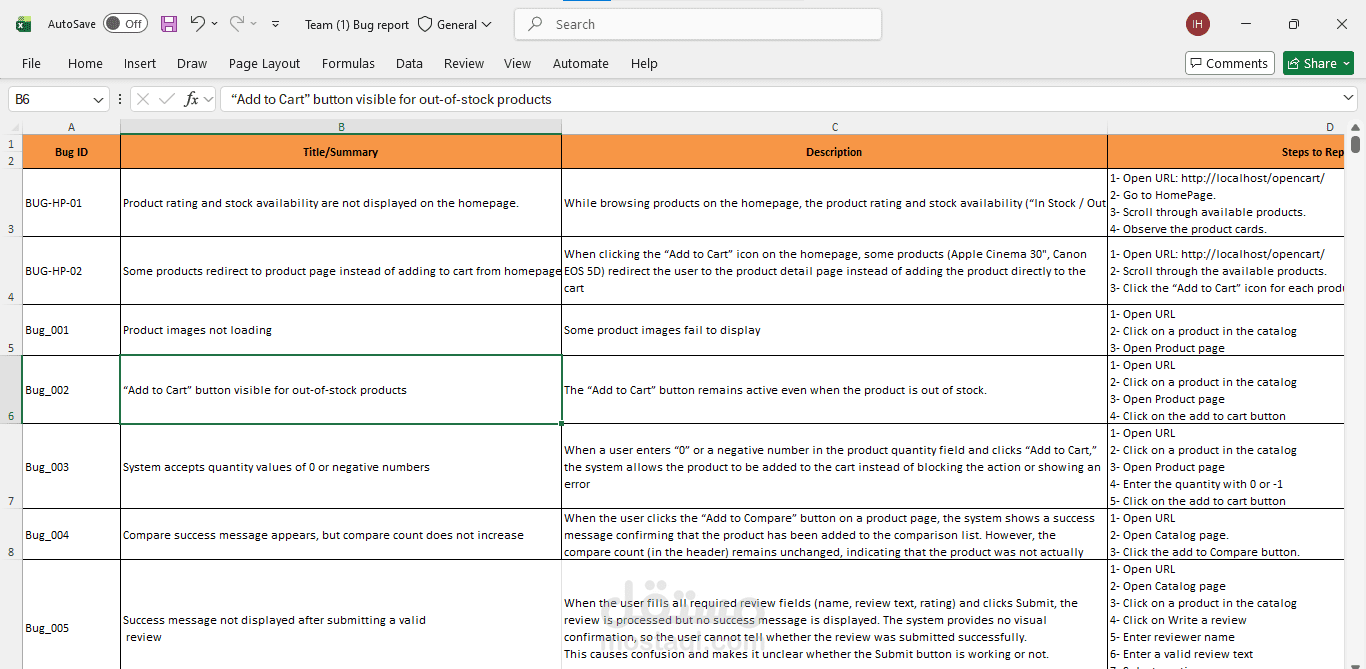This screenshot has width=1366, height=669.
Task: Click the Redo arrow icon
Action: point(237,23)
